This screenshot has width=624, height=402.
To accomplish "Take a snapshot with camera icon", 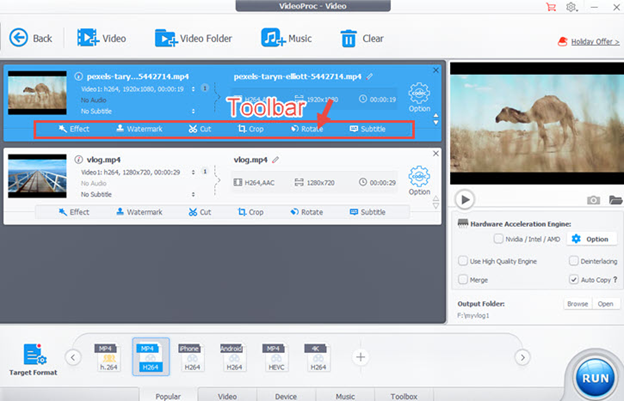I will click(x=593, y=200).
